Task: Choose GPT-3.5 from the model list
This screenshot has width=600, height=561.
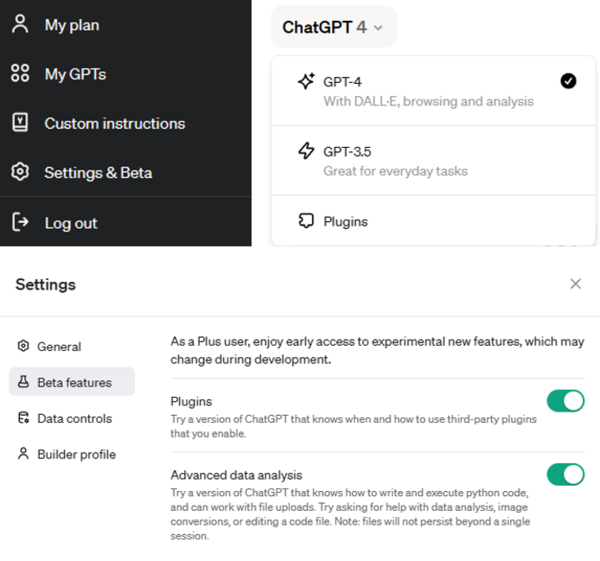Action: point(395,160)
